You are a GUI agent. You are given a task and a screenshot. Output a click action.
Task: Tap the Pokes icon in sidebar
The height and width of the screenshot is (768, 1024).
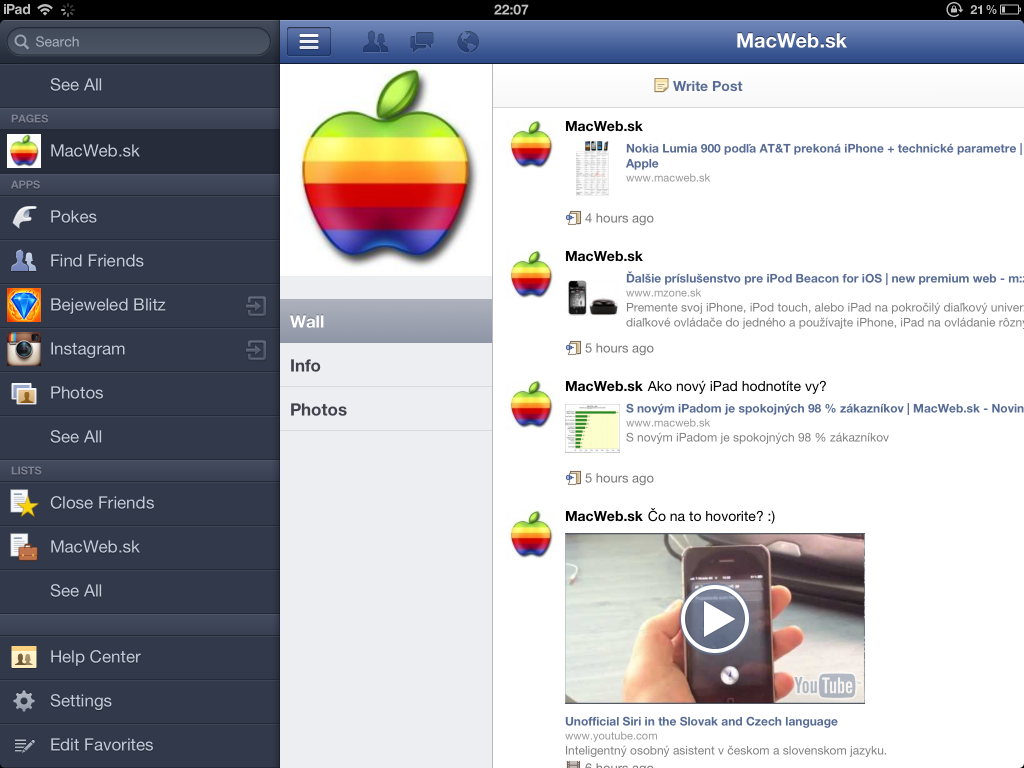tap(24, 217)
